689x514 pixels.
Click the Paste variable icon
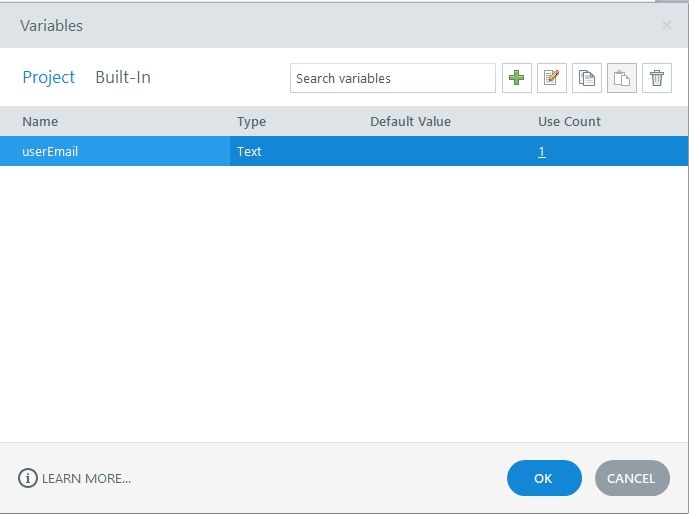pos(622,78)
